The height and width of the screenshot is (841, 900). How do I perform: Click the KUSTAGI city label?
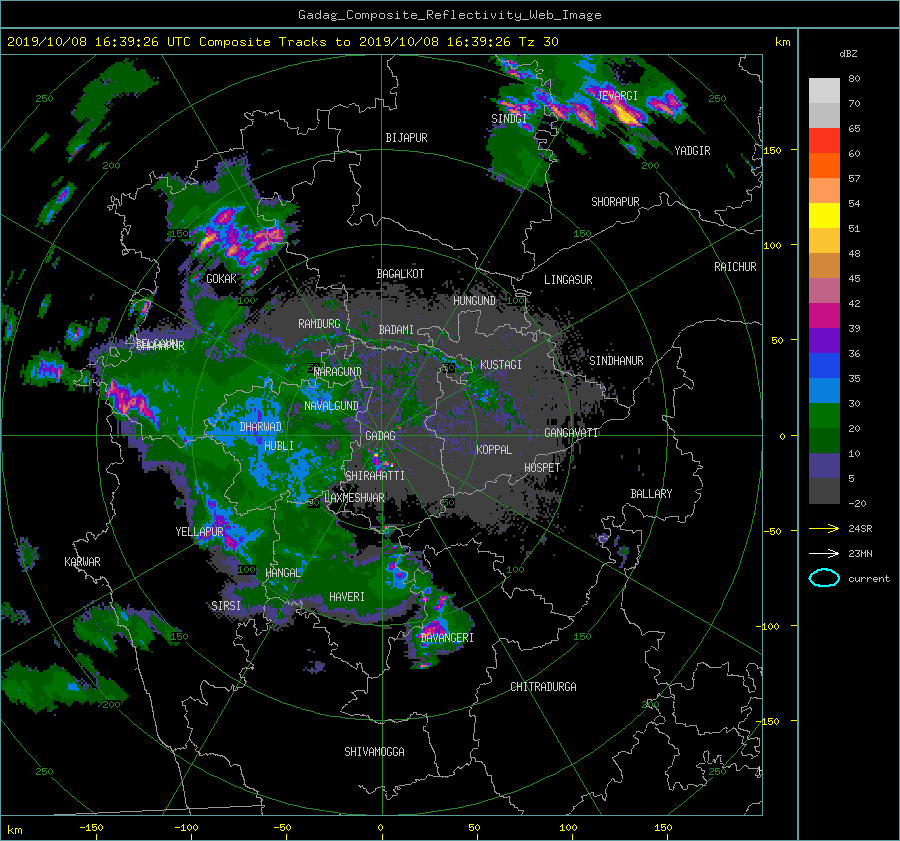[501, 365]
